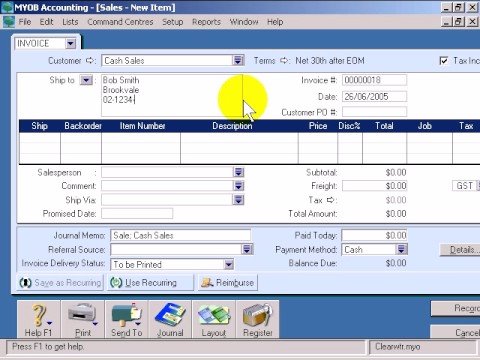This screenshot has width=480, height=360.
Task: Click the MYOB document icon in menu bar
Action: 9,22
